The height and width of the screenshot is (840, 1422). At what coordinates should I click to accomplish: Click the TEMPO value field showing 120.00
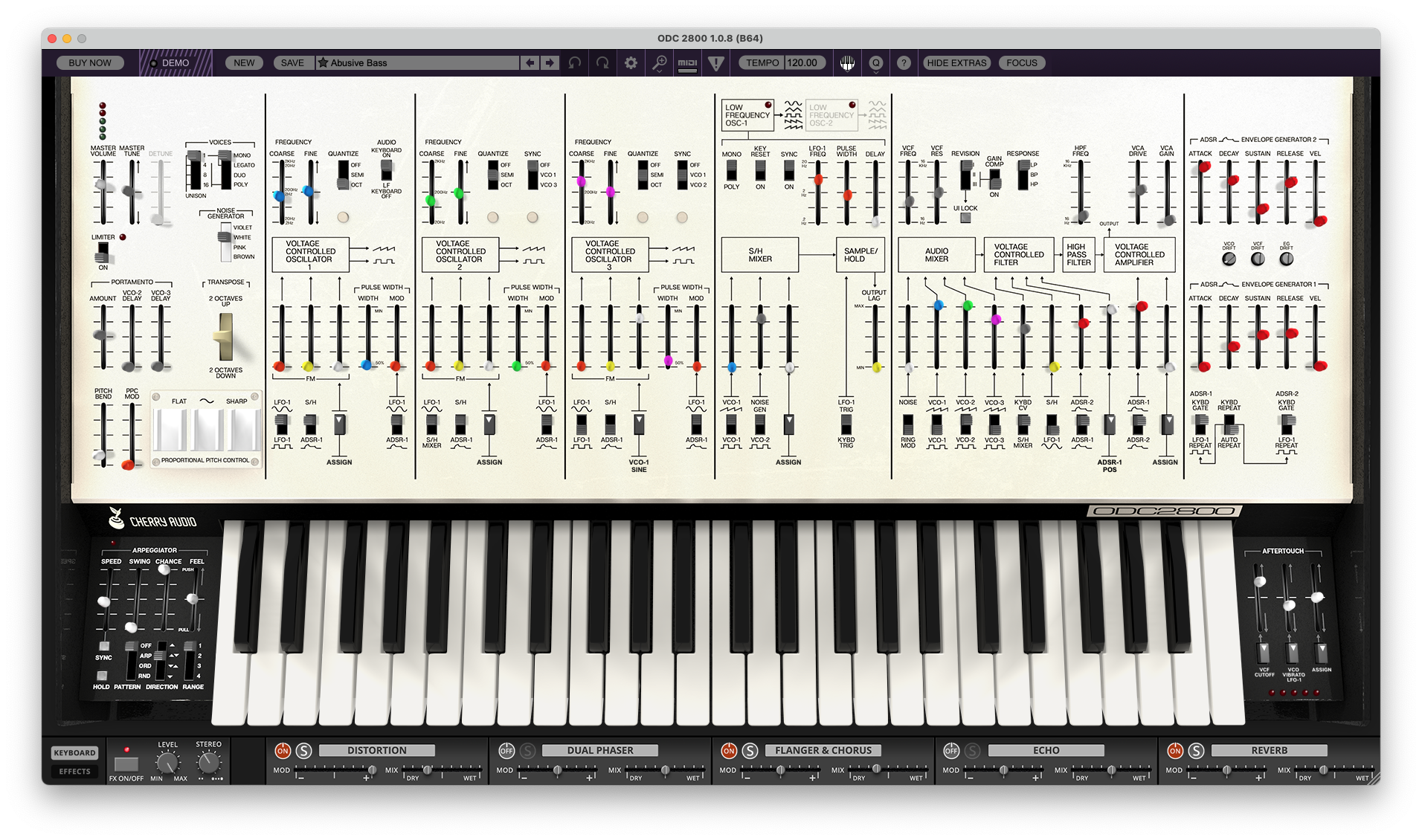tap(802, 63)
